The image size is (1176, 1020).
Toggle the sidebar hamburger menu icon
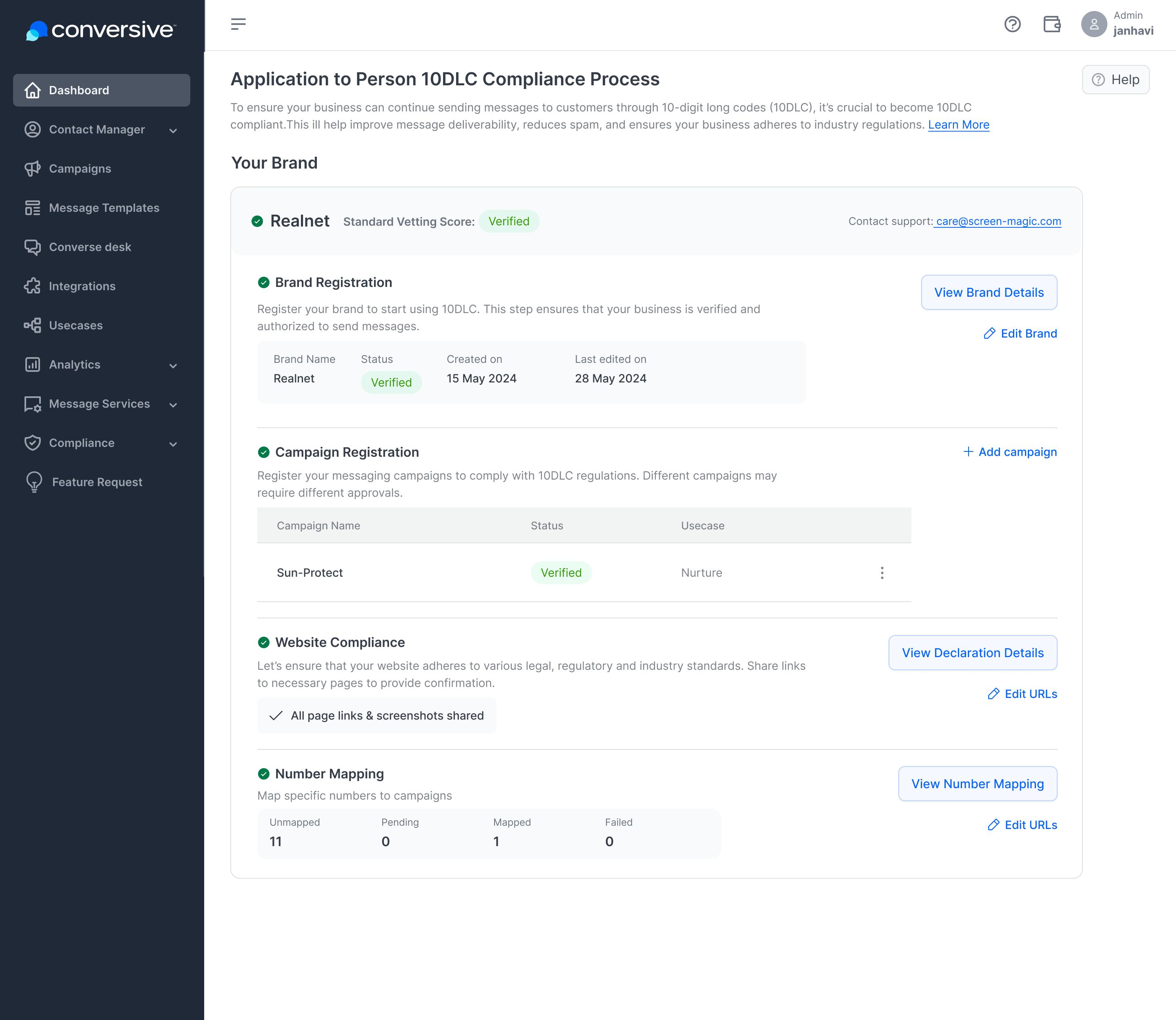(x=238, y=24)
